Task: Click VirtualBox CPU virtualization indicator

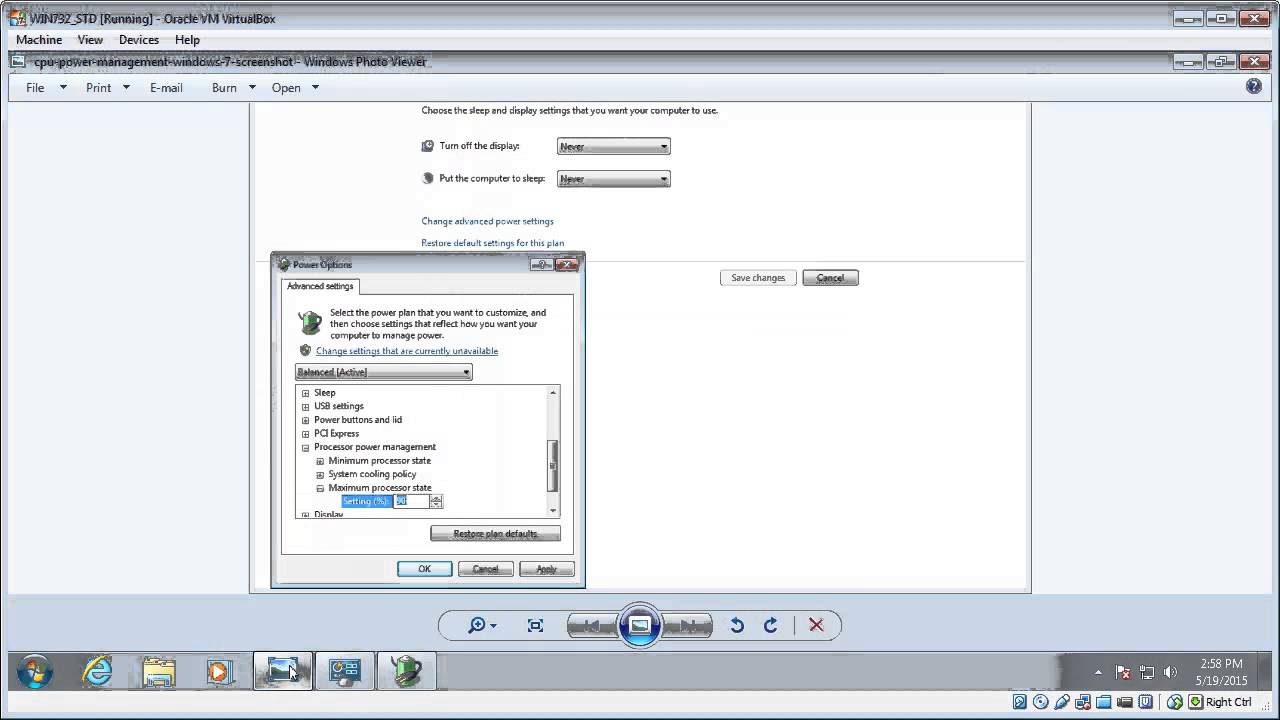Action: click(1146, 702)
